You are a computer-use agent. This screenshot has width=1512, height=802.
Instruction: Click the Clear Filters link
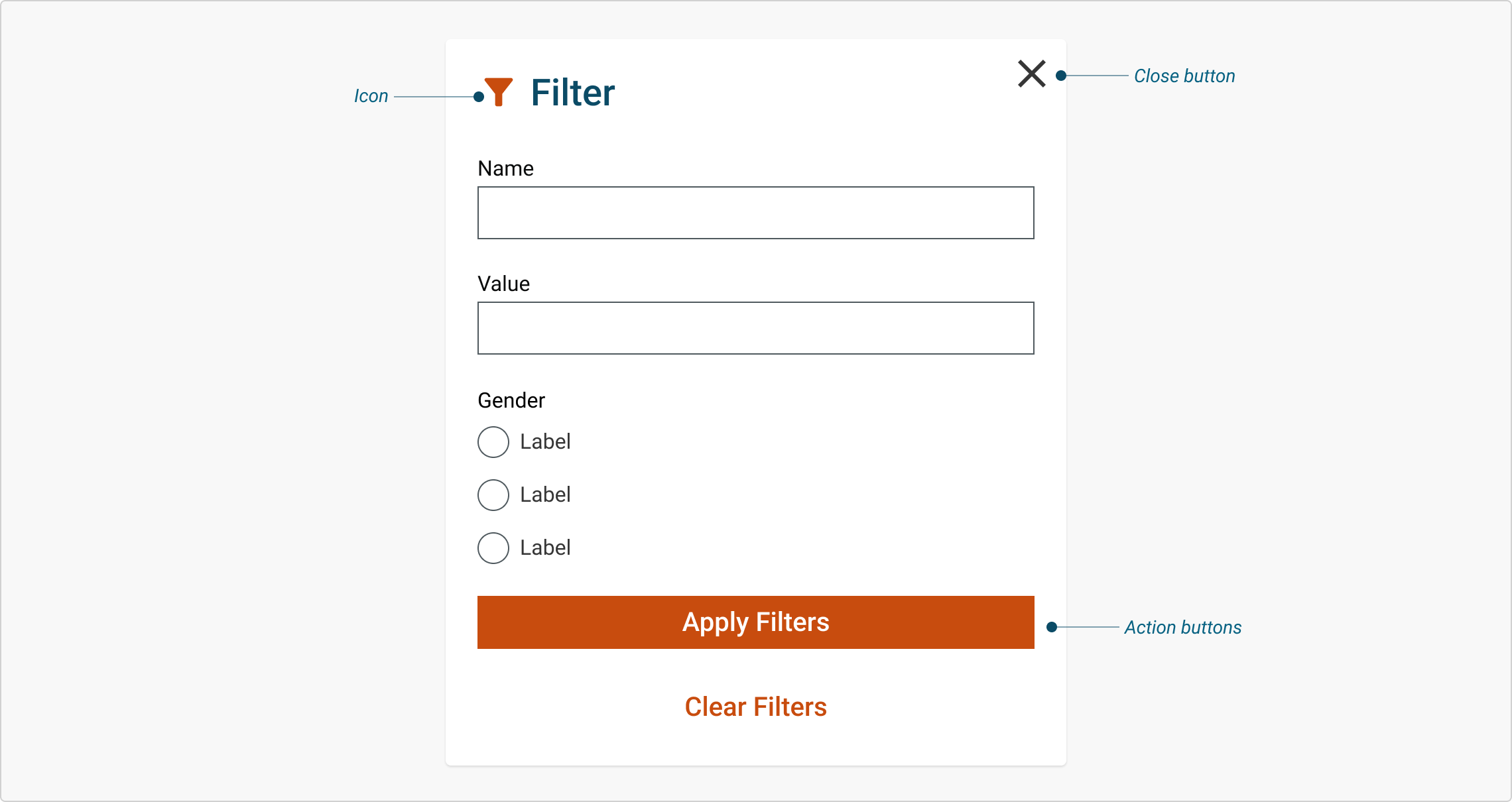755,707
